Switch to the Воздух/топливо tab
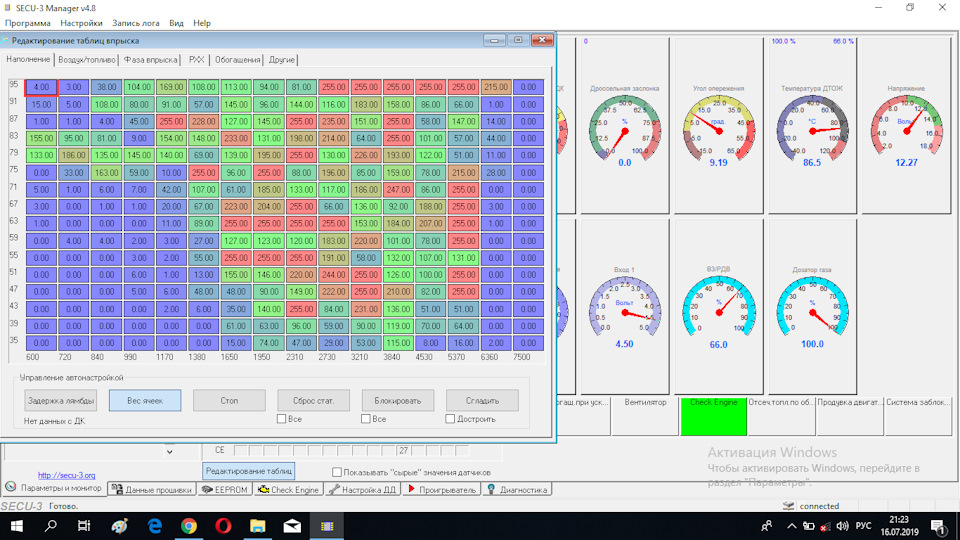 click(x=87, y=60)
